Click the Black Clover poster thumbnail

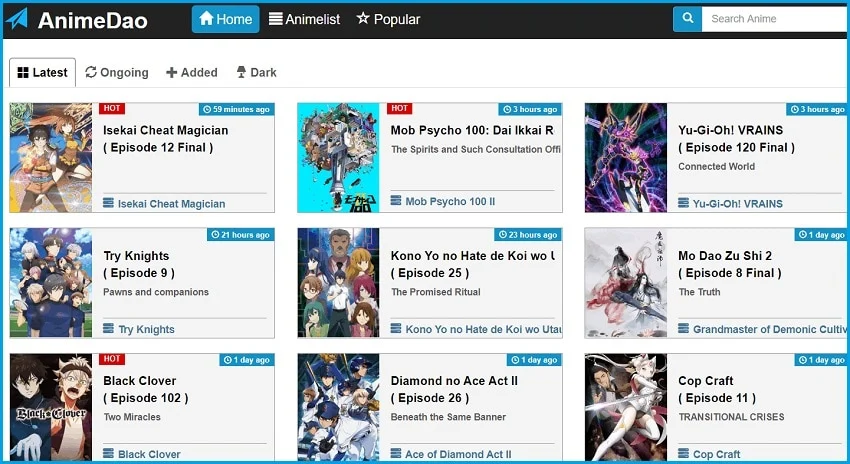[x=51, y=407]
